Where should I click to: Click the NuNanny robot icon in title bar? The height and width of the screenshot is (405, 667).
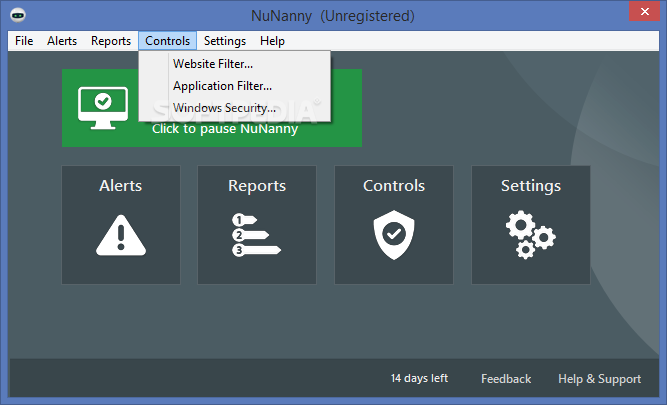click(18, 15)
